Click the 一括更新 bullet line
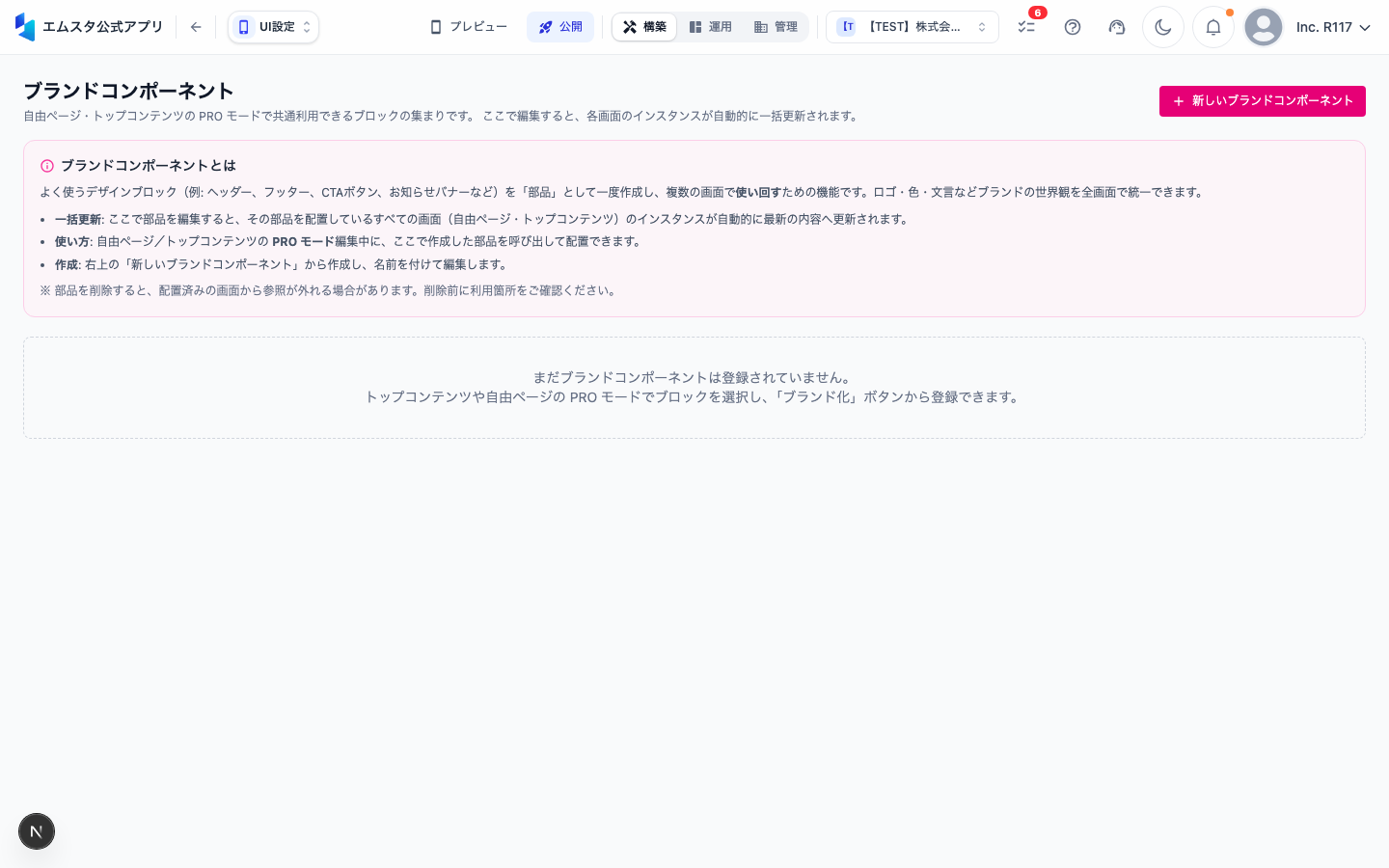The image size is (1389, 868). [482, 219]
